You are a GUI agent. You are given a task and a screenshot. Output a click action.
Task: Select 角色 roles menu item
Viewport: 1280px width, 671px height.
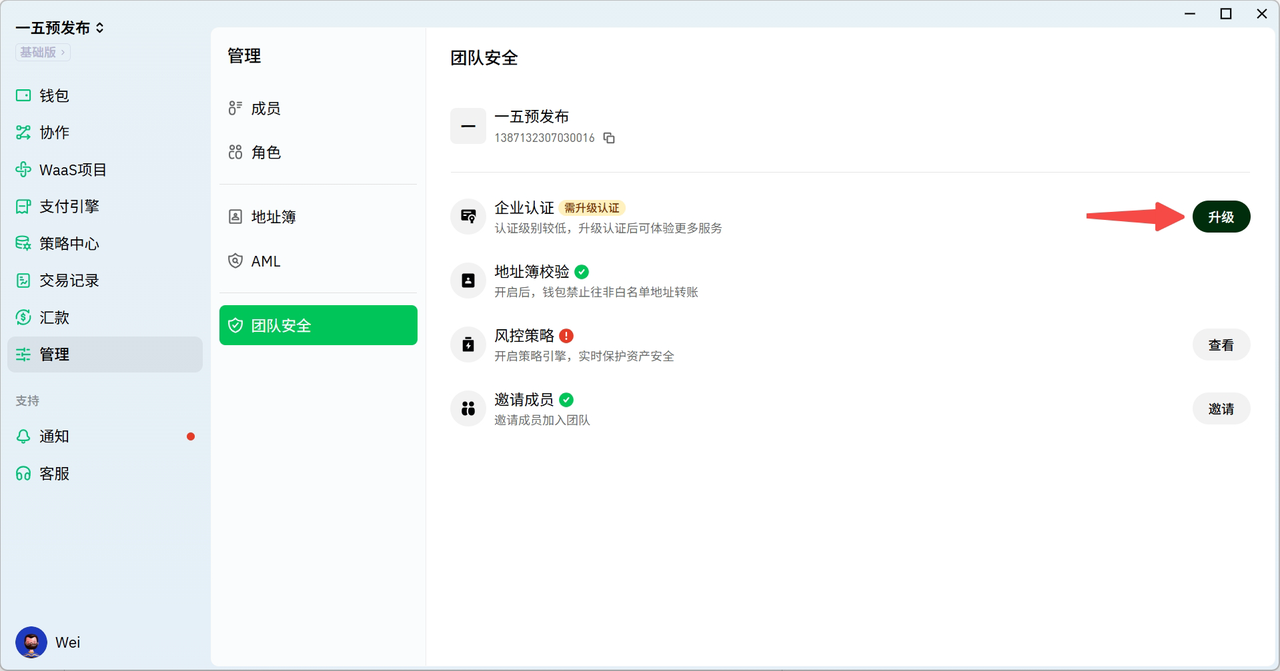coord(265,152)
